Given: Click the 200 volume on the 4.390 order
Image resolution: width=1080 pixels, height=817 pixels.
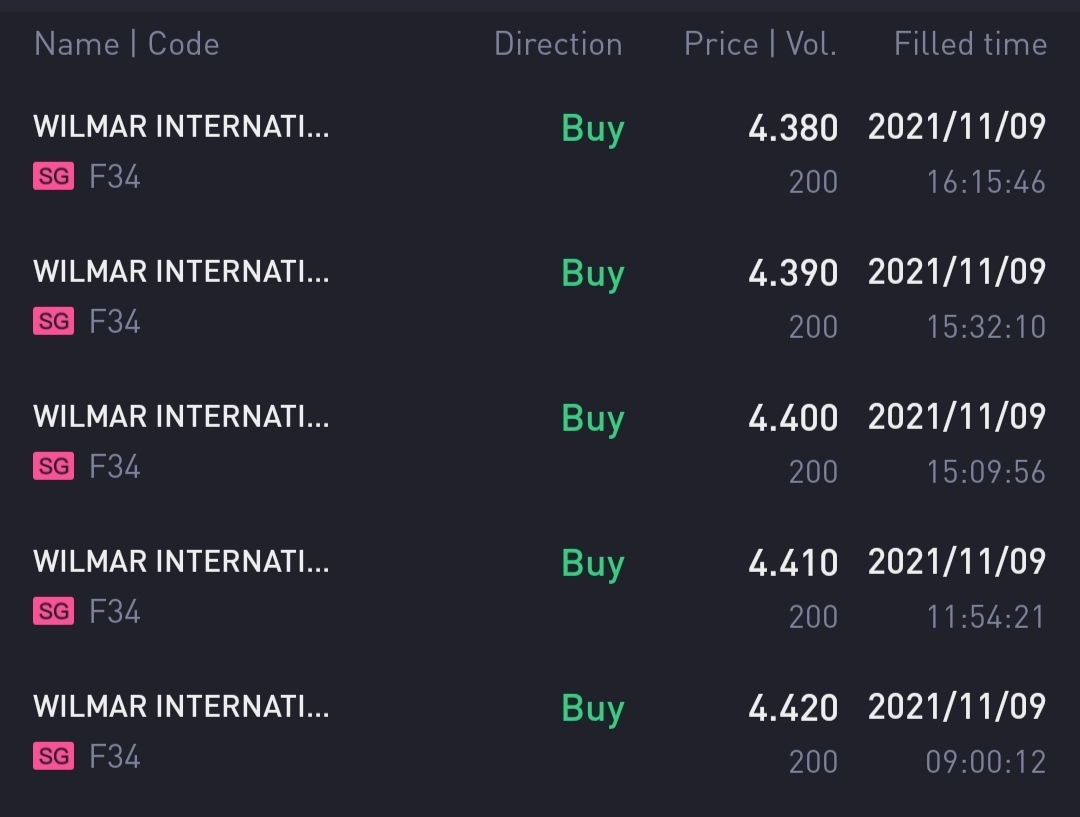Looking at the screenshot, I should coord(813,327).
